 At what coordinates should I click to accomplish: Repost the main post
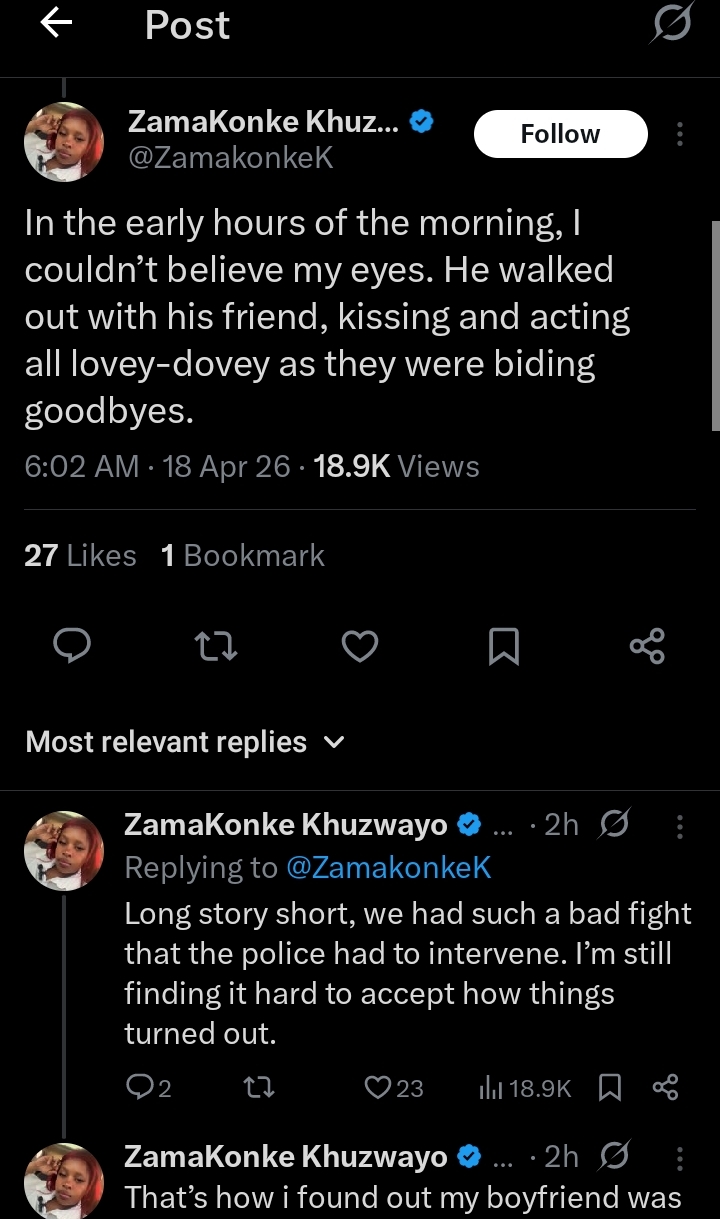pyautogui.click(x=216, y=647)
